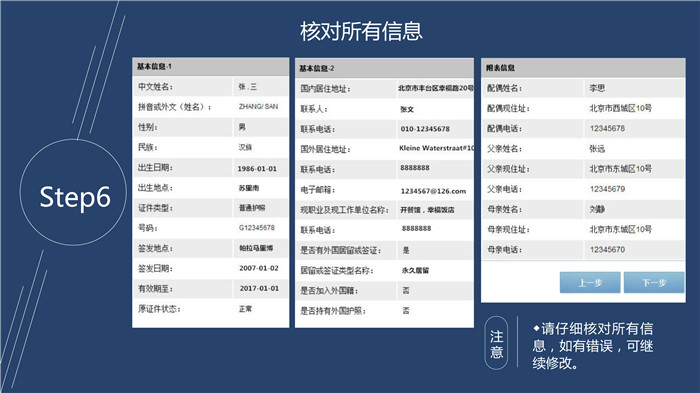The width and height of the screenshot is (700, 393).
Task: Click the 核对所有信息 page title
Action: click(x=361, y=31)
